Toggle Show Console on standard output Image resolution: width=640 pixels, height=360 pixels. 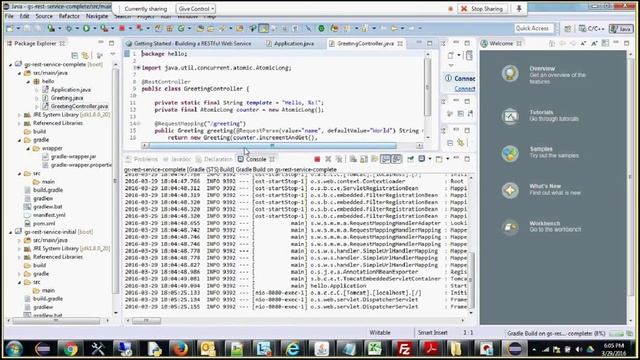click(x=385, y=159)
